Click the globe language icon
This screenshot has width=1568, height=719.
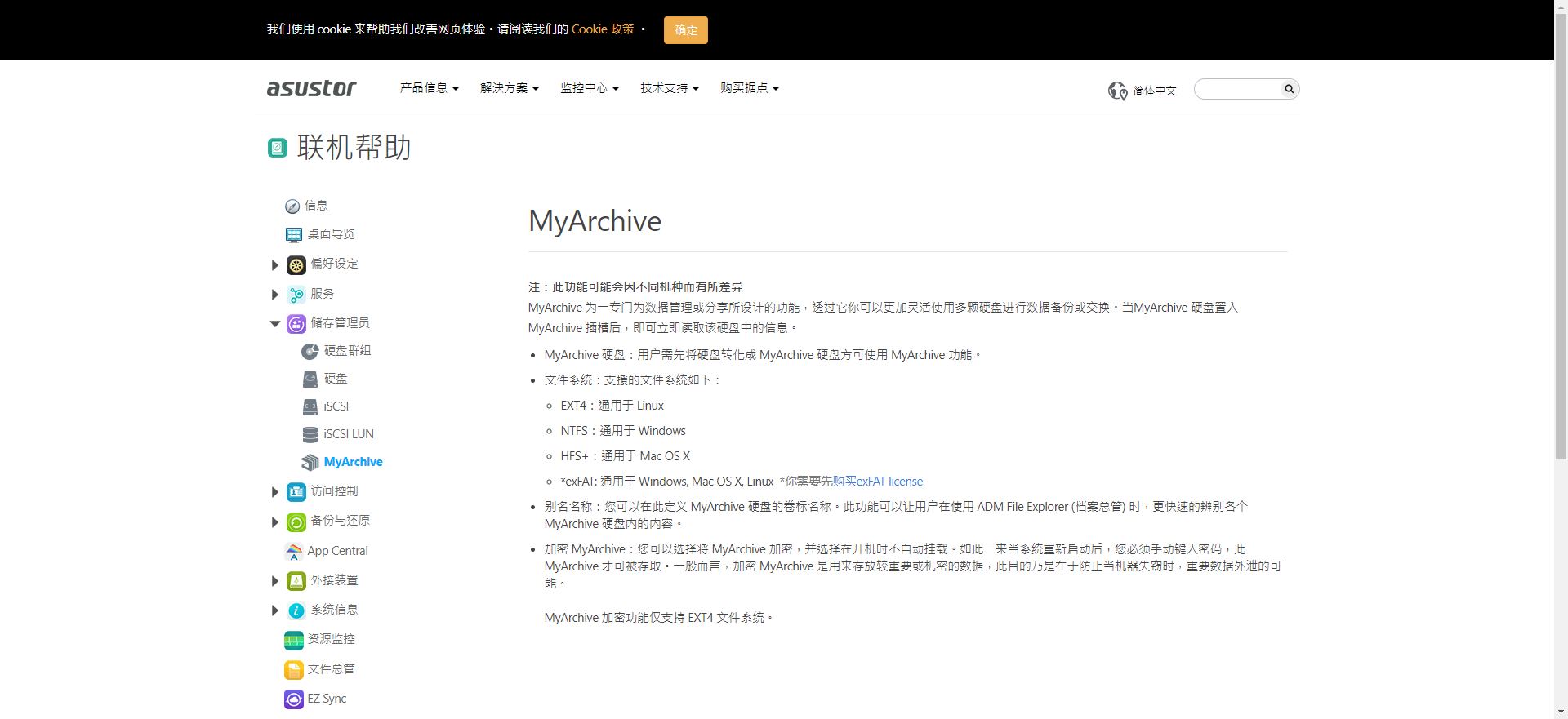[1117, 91]
